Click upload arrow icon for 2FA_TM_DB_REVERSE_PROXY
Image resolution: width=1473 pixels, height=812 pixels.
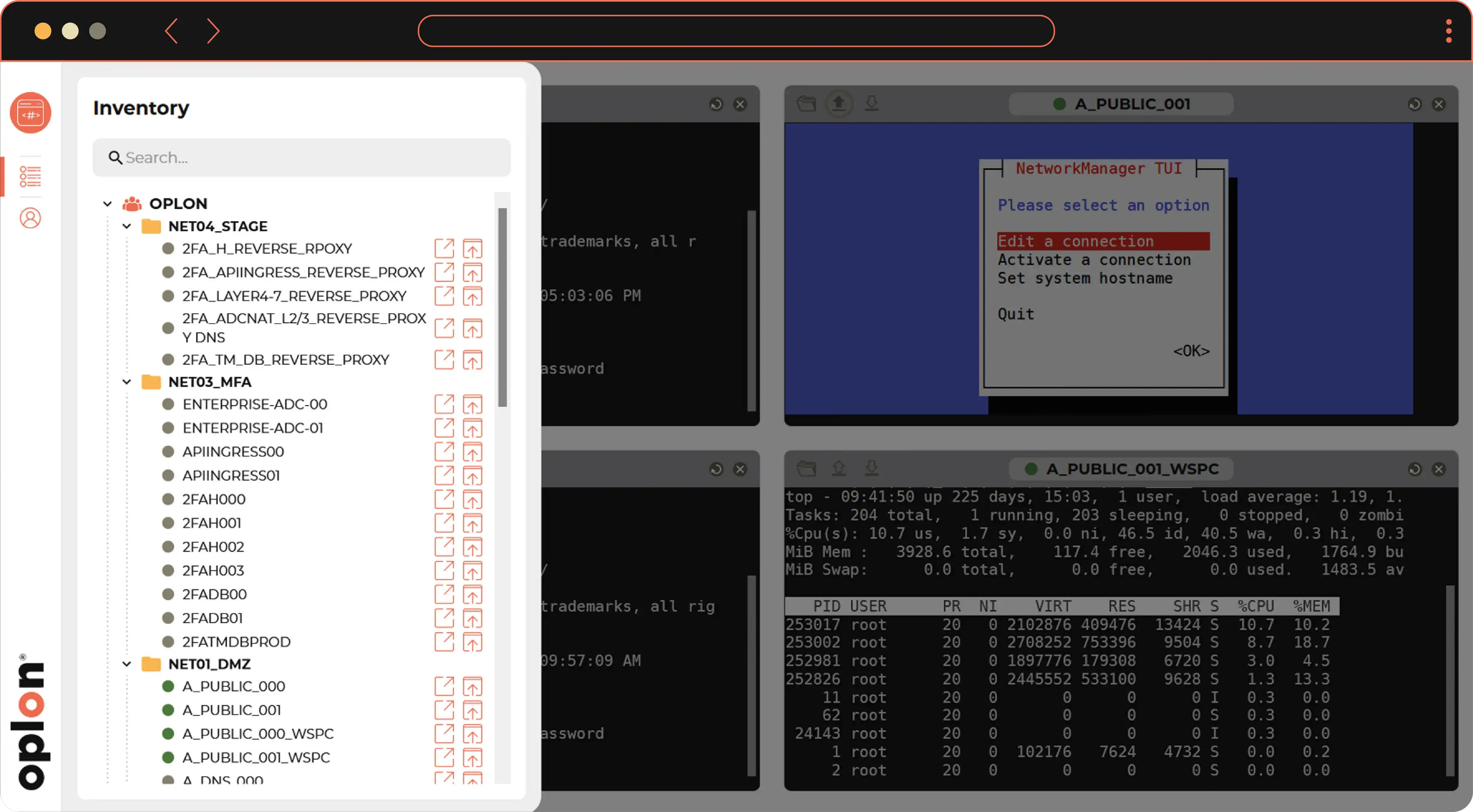pos(472,360)
